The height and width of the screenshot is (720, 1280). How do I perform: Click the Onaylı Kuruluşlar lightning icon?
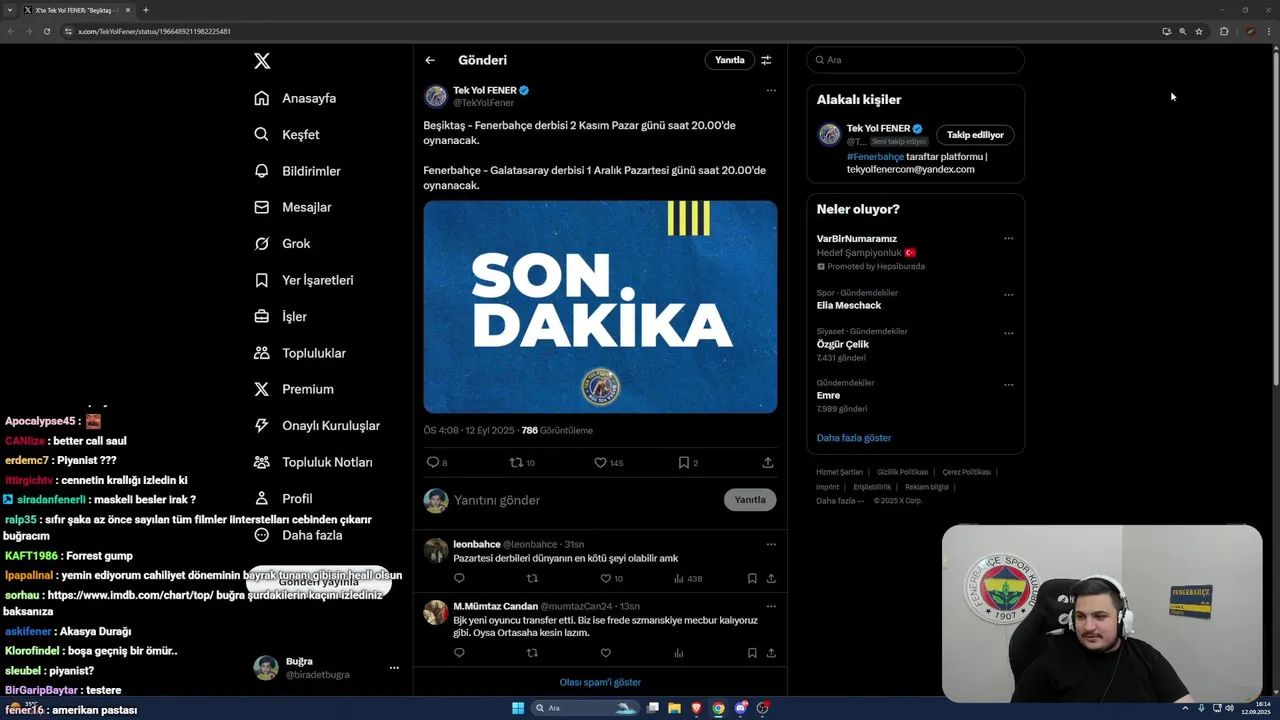[x=262, y=425]
